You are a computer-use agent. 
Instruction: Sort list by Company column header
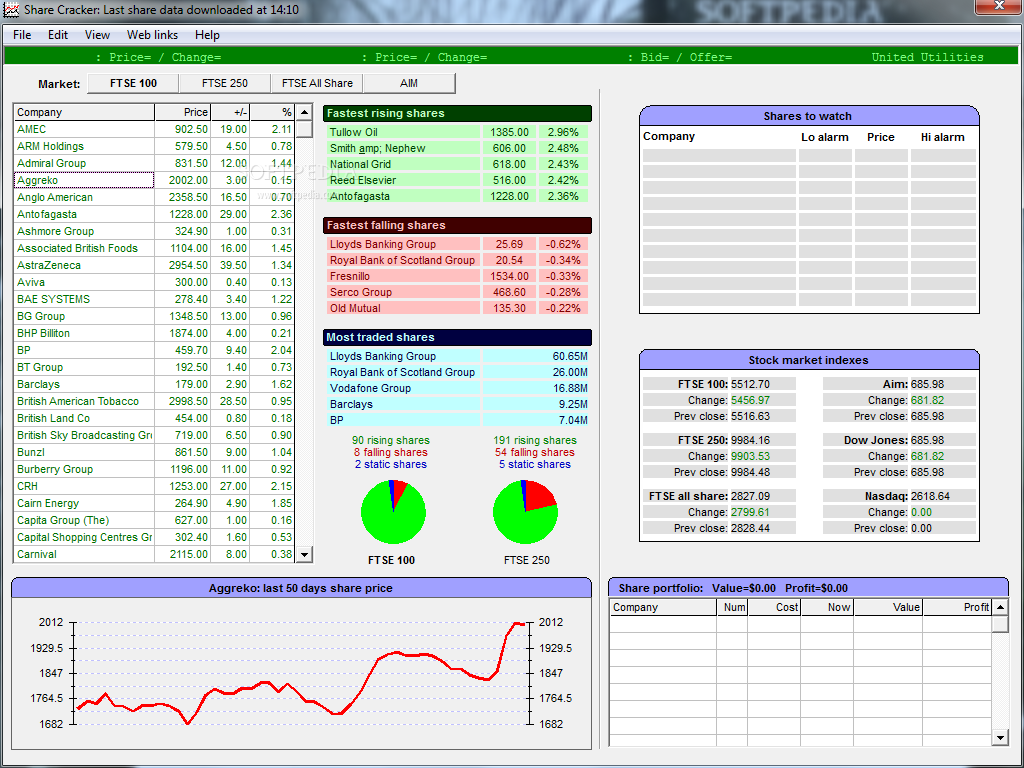(x=84, y=112)
